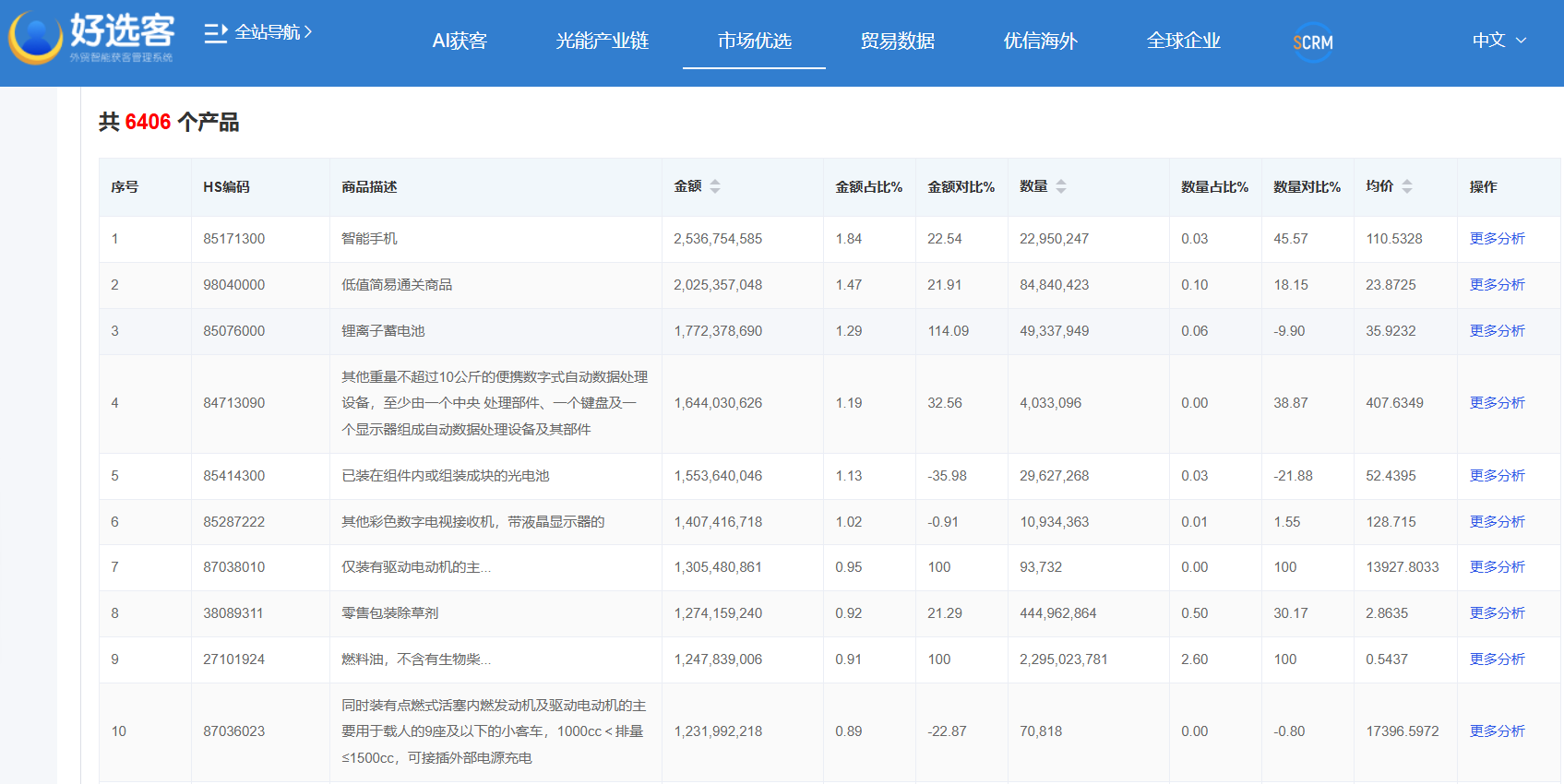Click 更多分析 for 彩色数字电视接收机 row
This screenshot has height=784, width=1564.
point(1498,522)
